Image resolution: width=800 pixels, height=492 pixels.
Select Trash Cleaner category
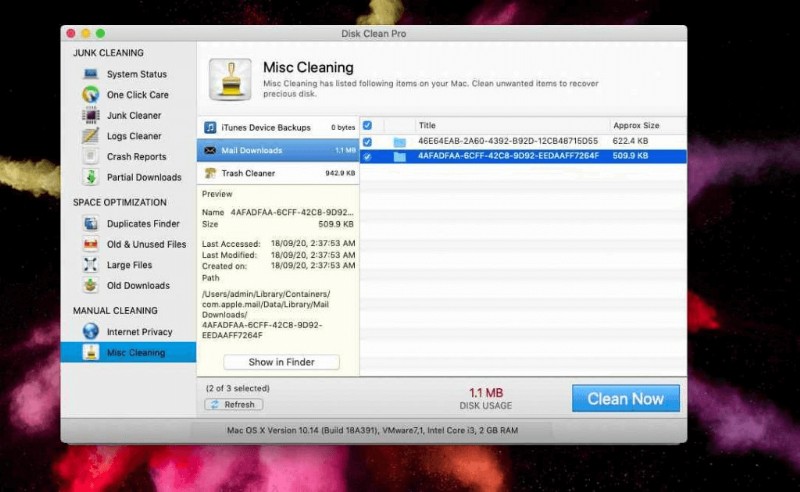278,174
